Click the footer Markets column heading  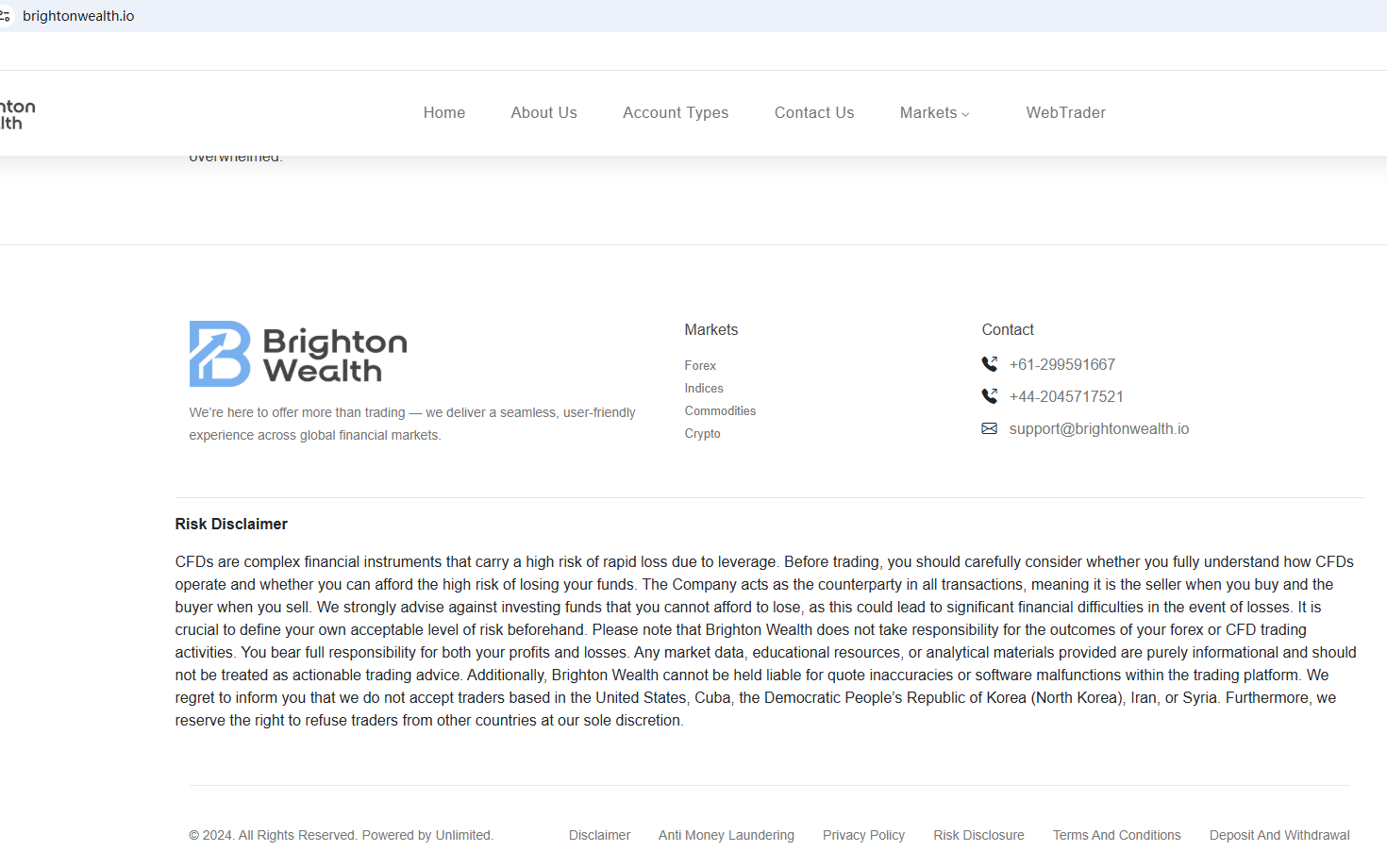pos(711,329)
